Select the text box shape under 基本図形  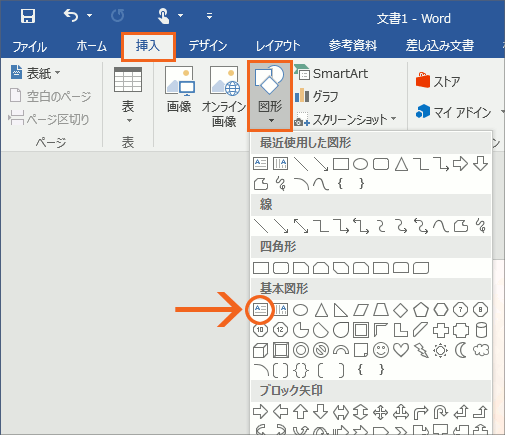(260, 310)
